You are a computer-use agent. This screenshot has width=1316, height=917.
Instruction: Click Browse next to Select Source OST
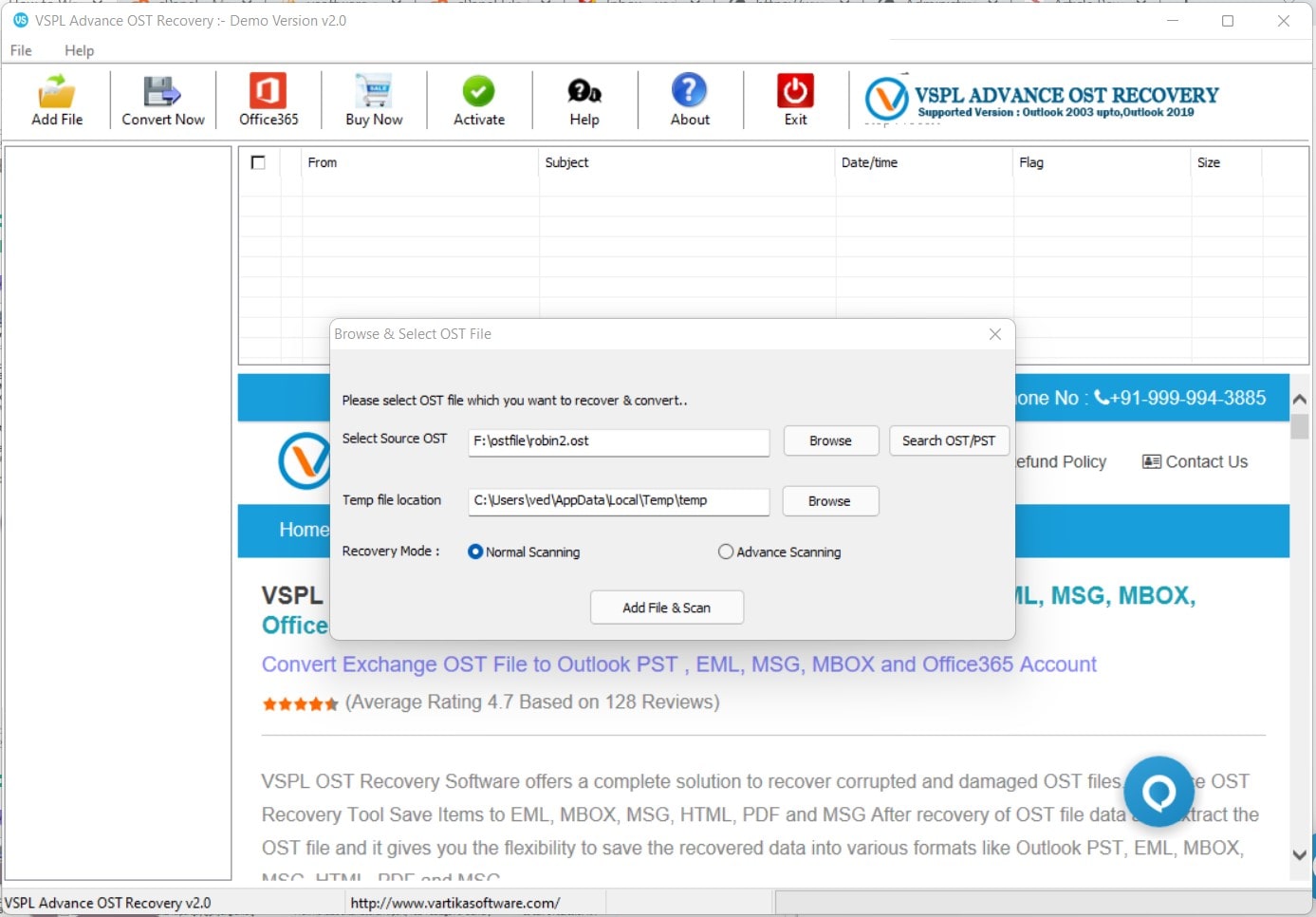(830, 440)
